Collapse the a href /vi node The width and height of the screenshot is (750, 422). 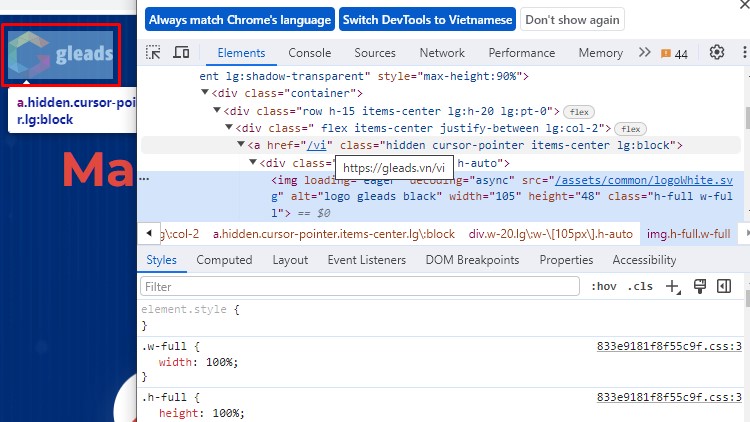coord(241,144)
